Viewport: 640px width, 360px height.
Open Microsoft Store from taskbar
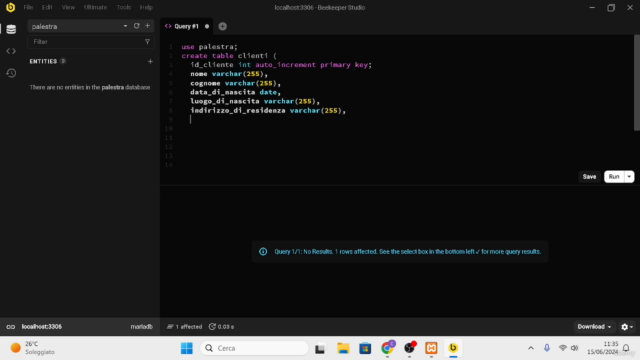tap(365, 348)
